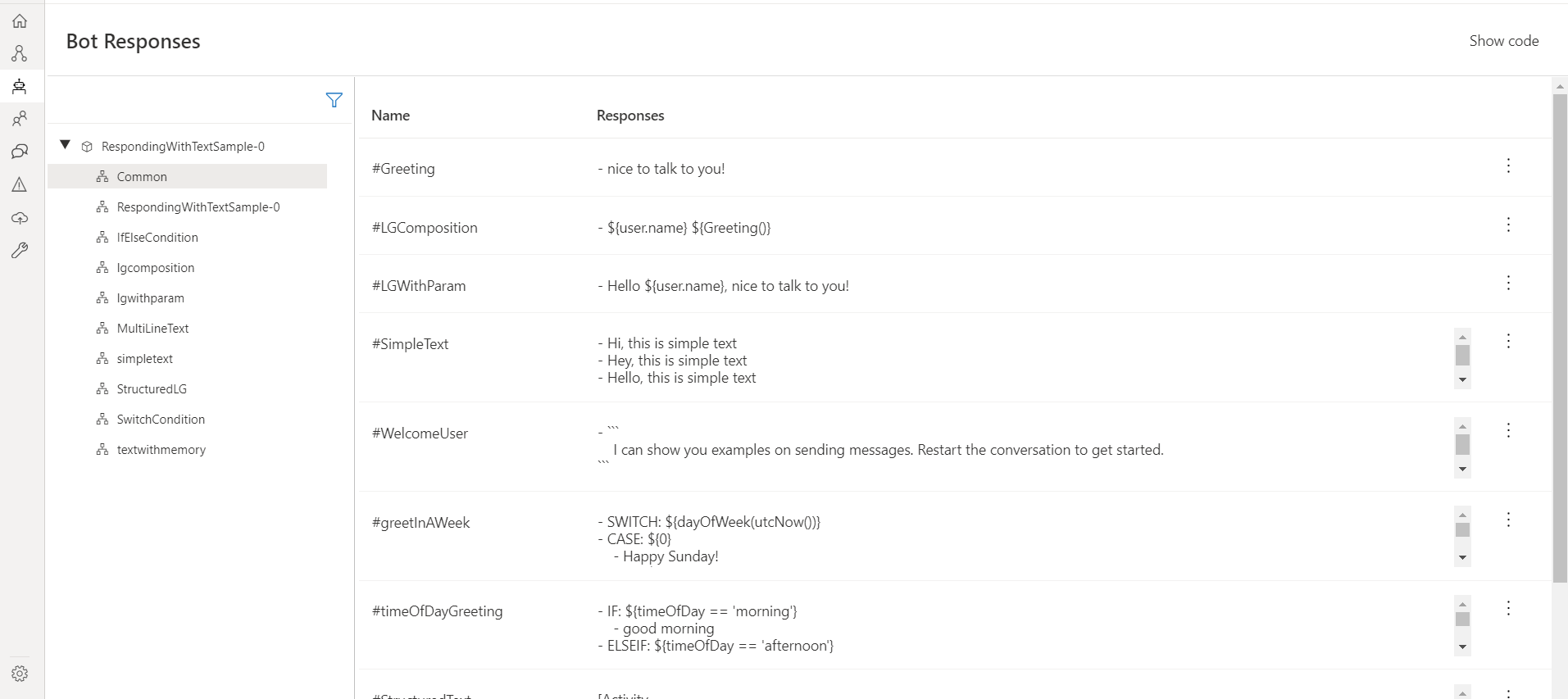Open the wrench tools icon in sidebar
The height and width of the screenshot is (699, 1568).
coord(20,250)
